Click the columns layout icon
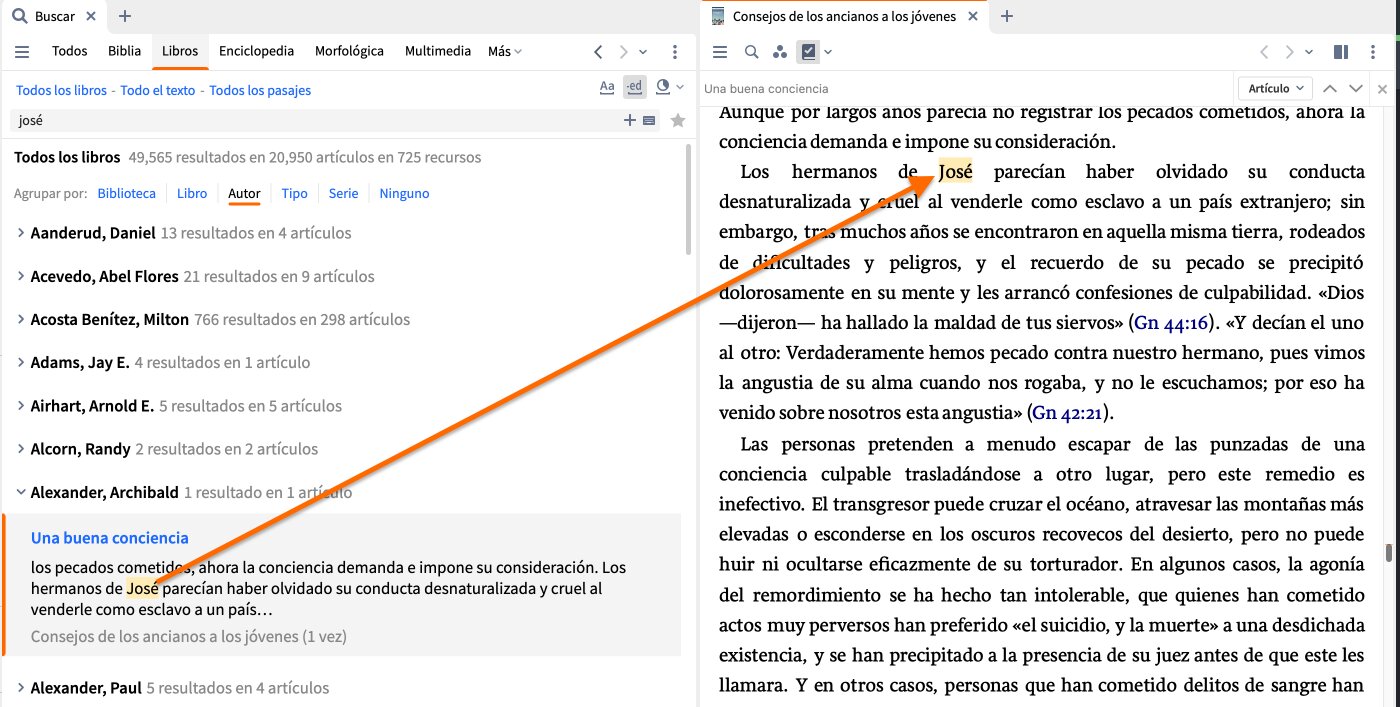 [x=1342, y=52]
